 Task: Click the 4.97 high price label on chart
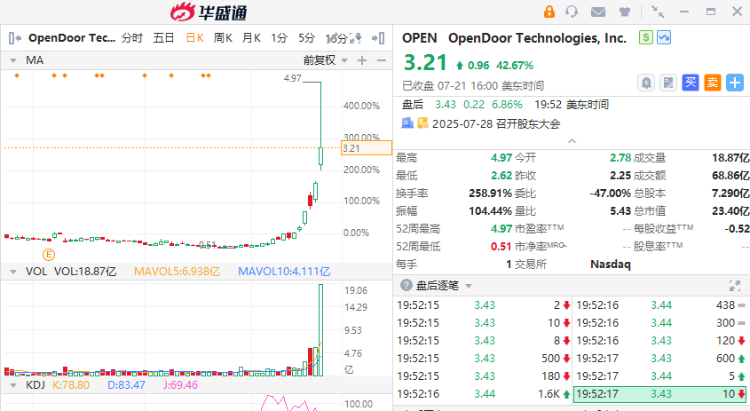(292, 78)
